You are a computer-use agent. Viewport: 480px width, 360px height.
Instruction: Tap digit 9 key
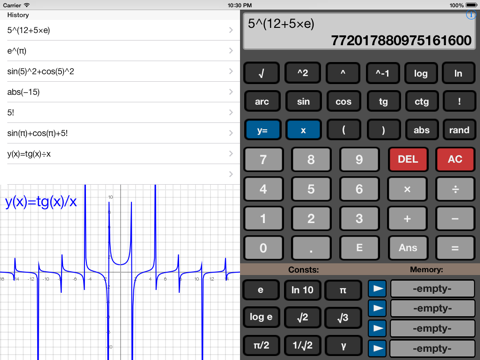(359, 159)
